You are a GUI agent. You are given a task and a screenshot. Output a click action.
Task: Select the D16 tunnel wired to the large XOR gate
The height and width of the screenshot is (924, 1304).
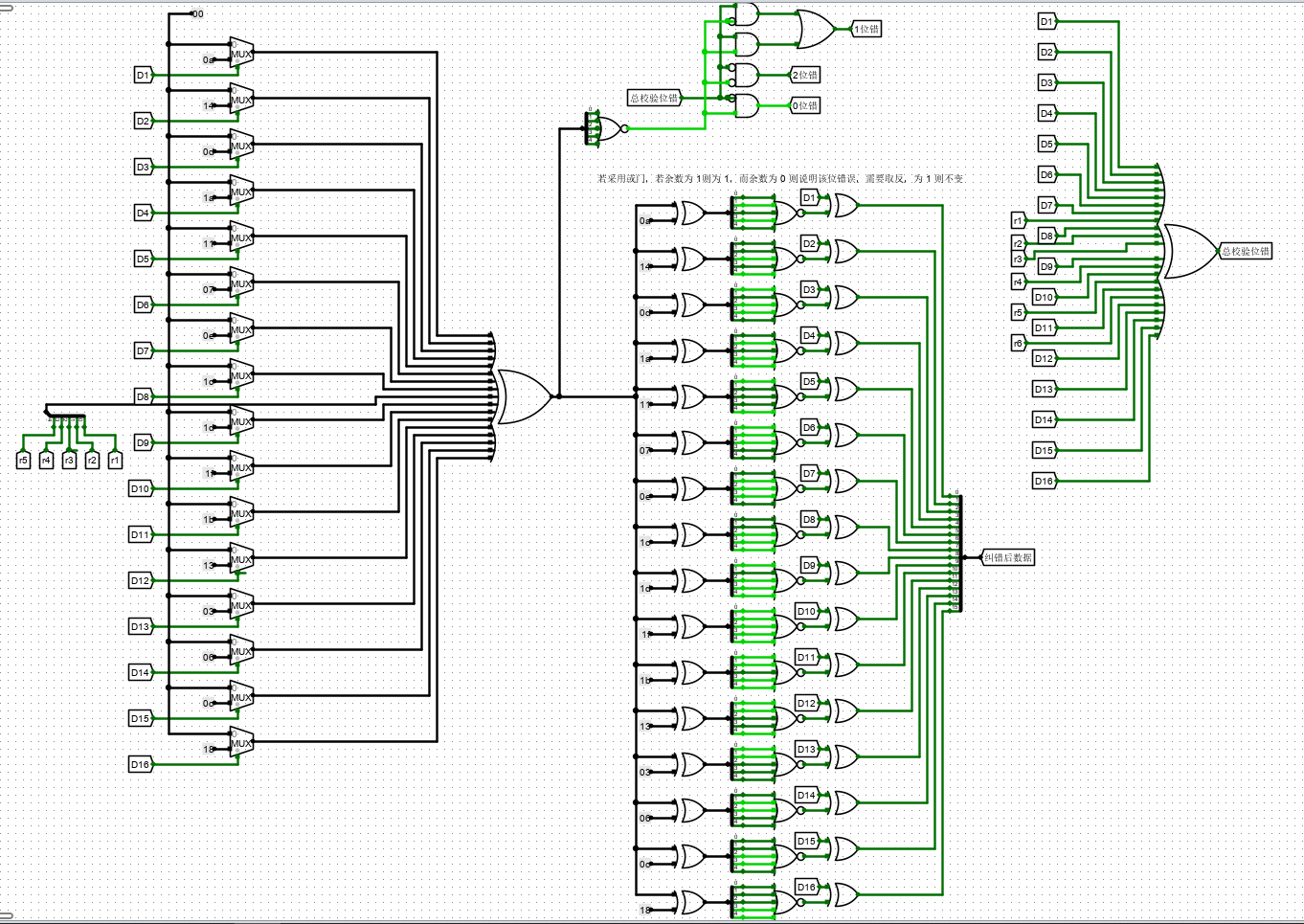[x=1045, y=481]
